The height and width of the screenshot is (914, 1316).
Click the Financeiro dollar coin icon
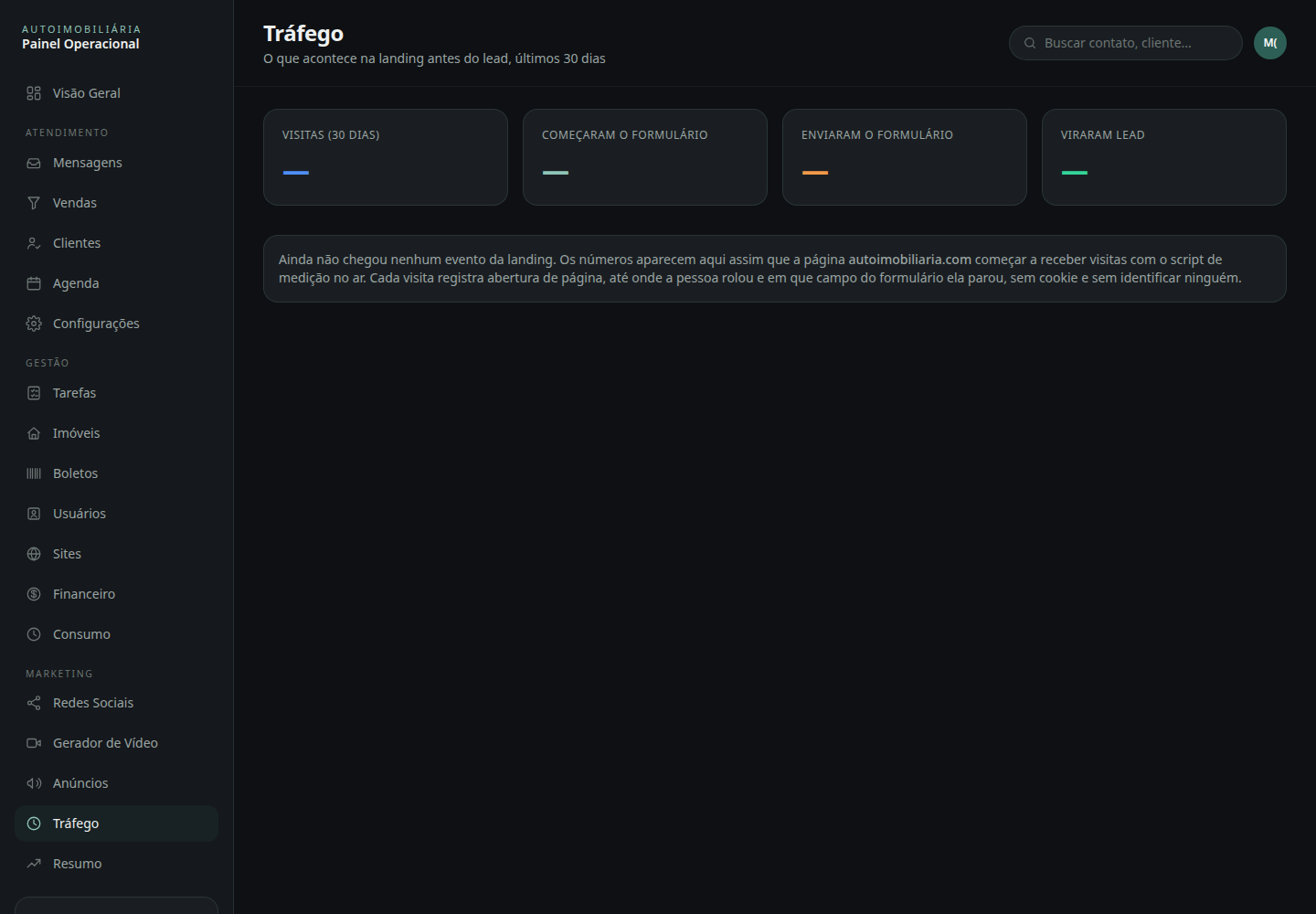point(34,594)
